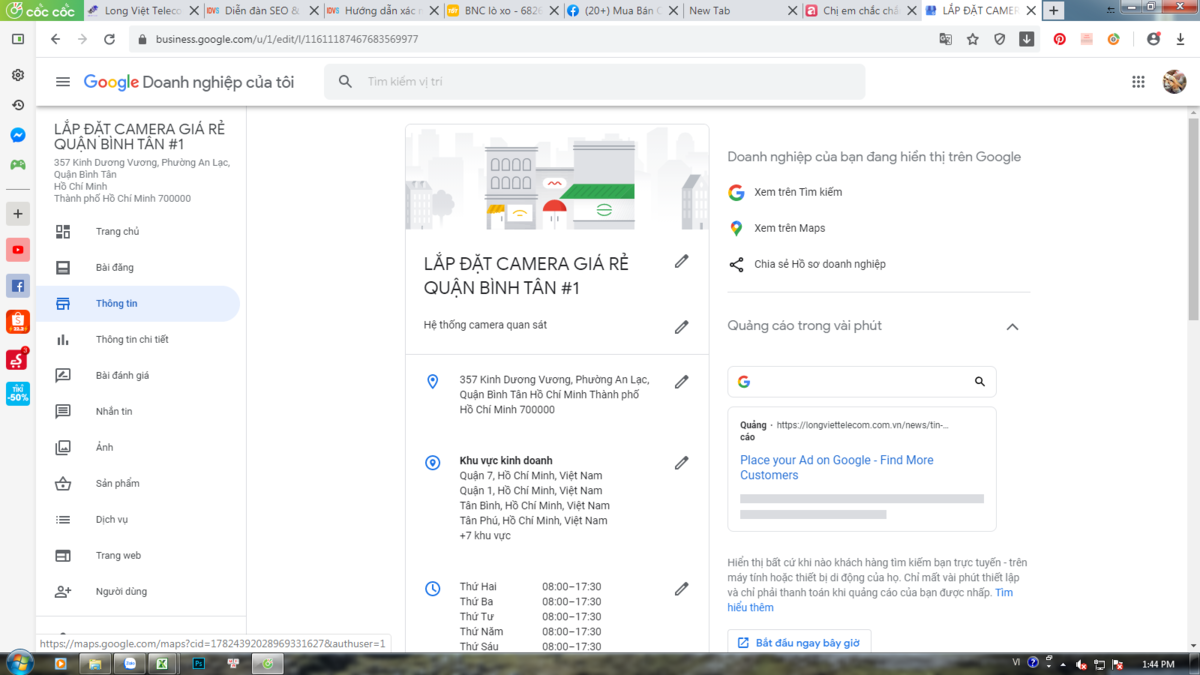
Task: Add a new sidebar shortcut with plus
Action: (x=18, y=214)
